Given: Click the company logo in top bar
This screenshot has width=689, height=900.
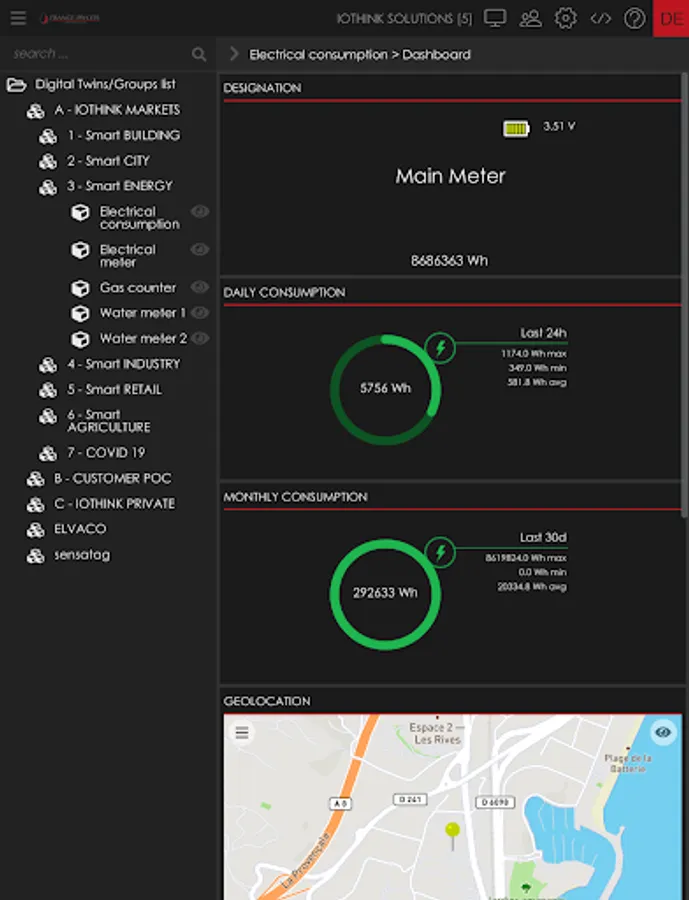Looking at the screenshot, I should (69, 18).
